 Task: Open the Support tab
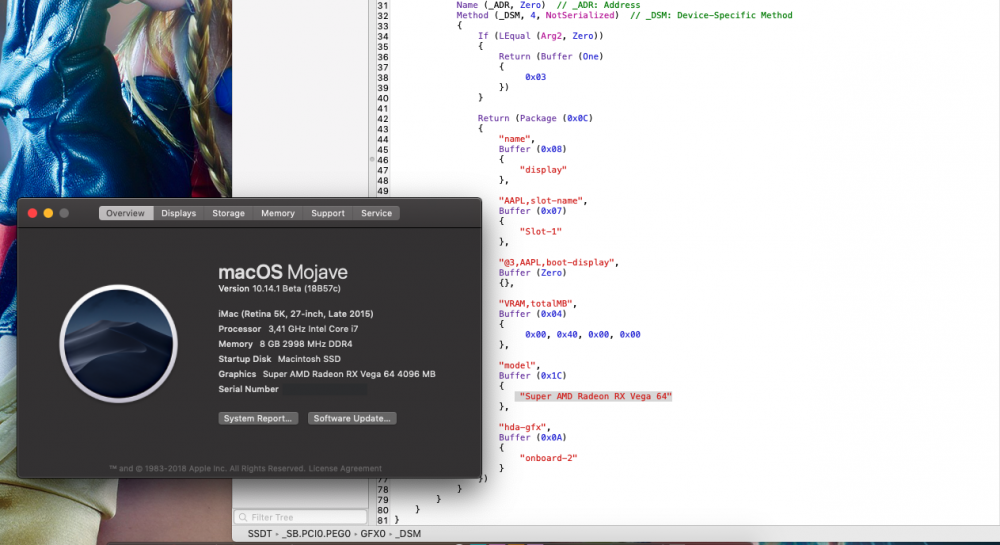(x=328, y=213)
